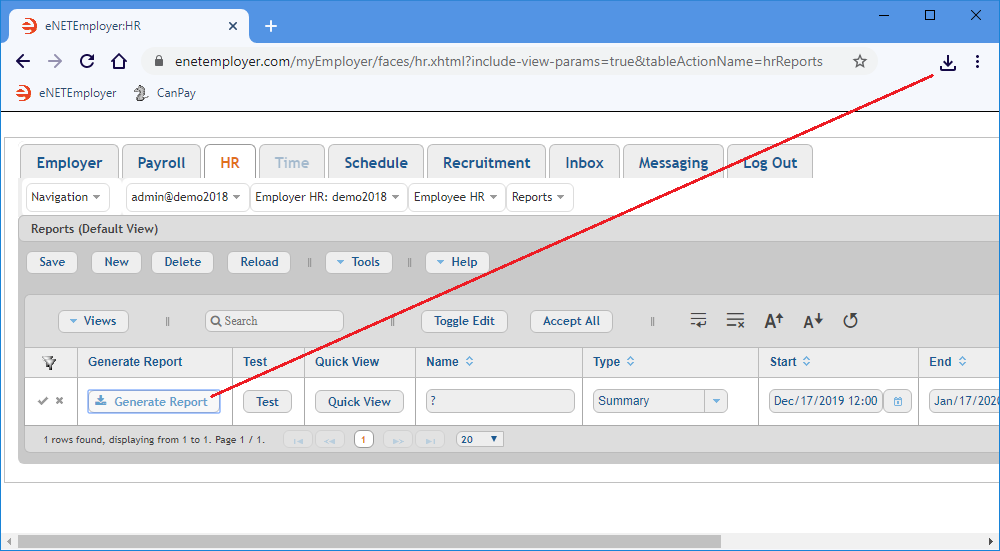Click the filter funnel icon in table header

[x=49, y=362]
